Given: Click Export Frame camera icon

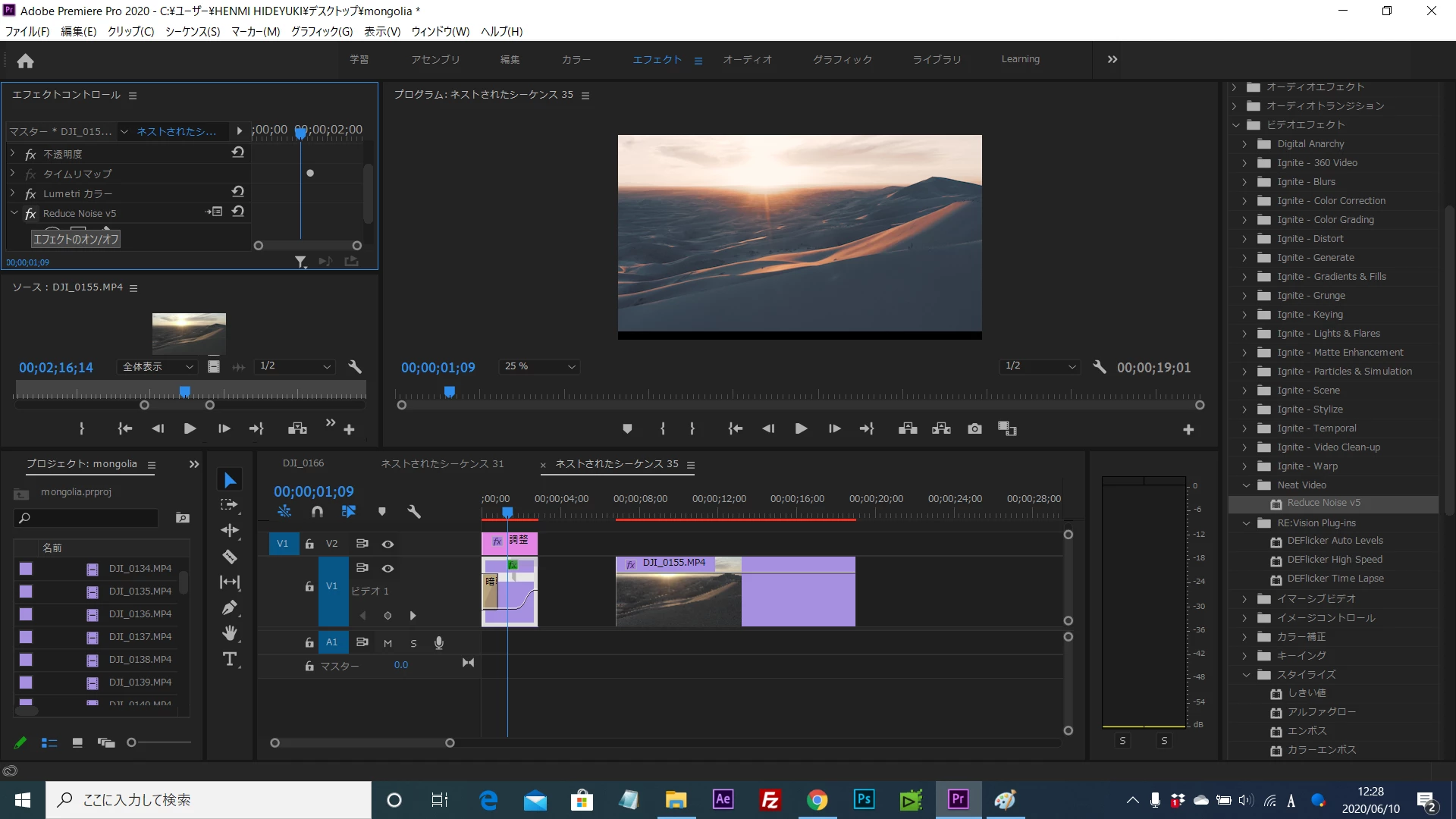Looking at the screenshot, I should 974,429.
